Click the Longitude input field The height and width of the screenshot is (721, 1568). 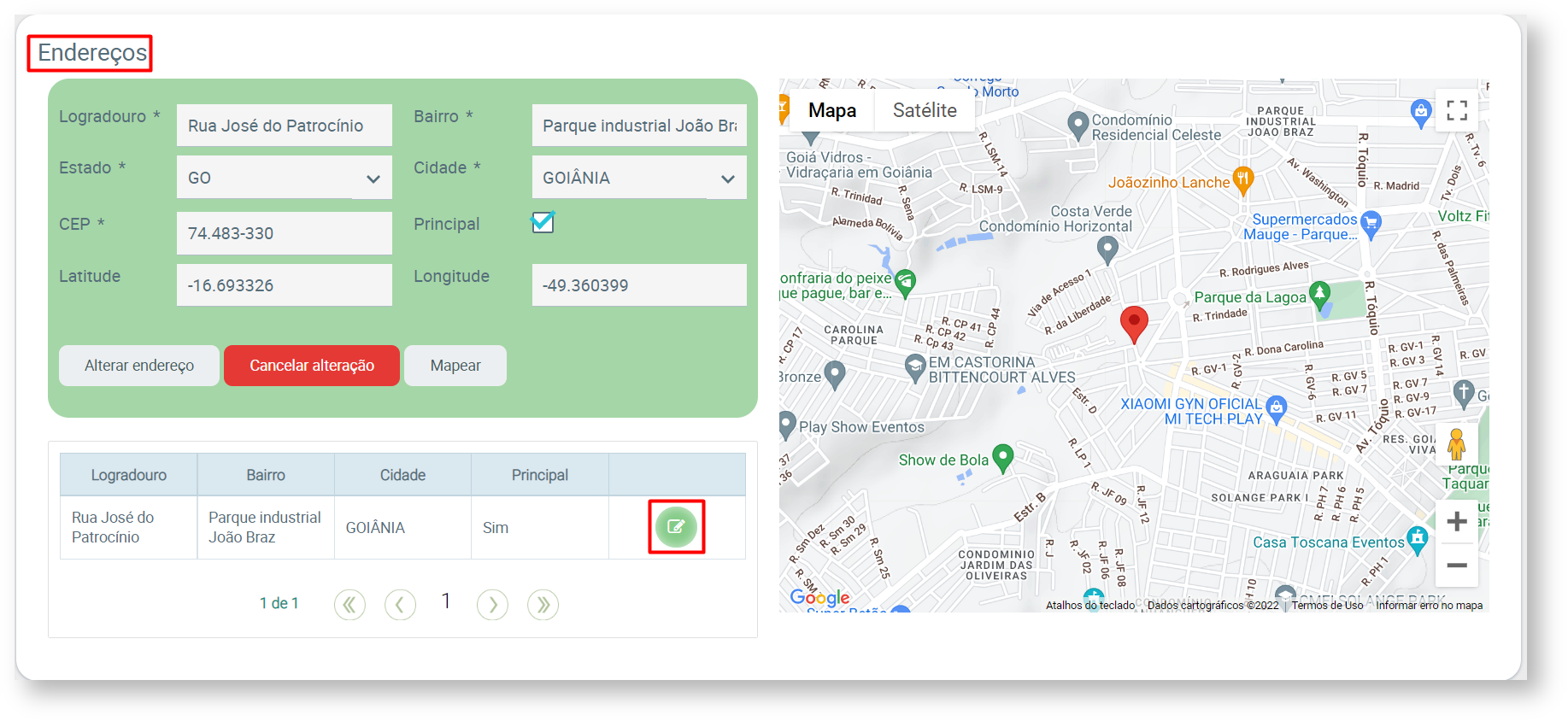coord(639,285)
